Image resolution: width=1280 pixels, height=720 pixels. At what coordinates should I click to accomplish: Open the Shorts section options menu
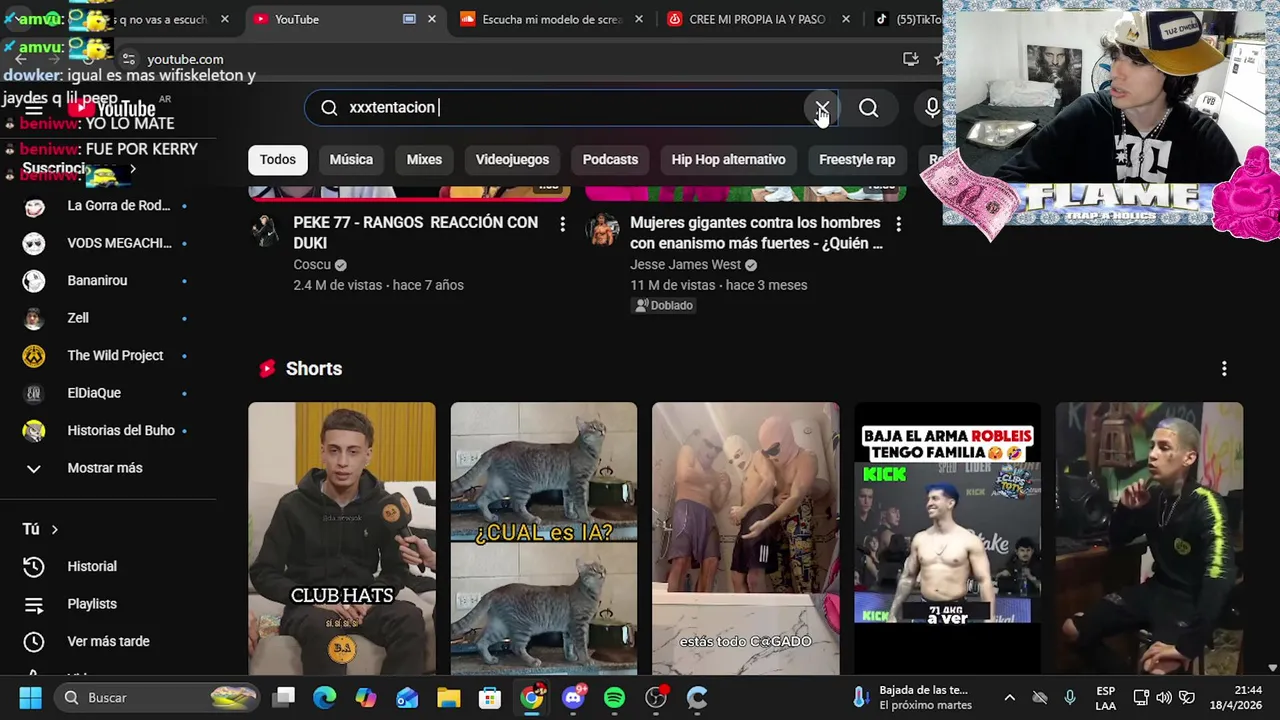click(1224, 369)
